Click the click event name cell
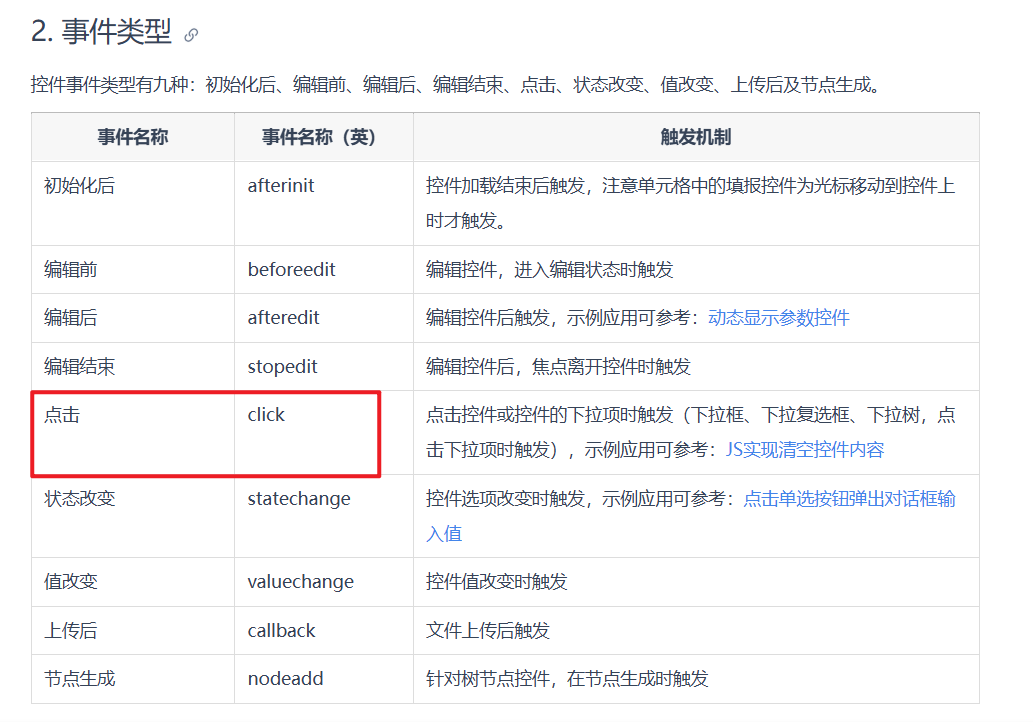The image size is (1033, 722). (324, 432)
